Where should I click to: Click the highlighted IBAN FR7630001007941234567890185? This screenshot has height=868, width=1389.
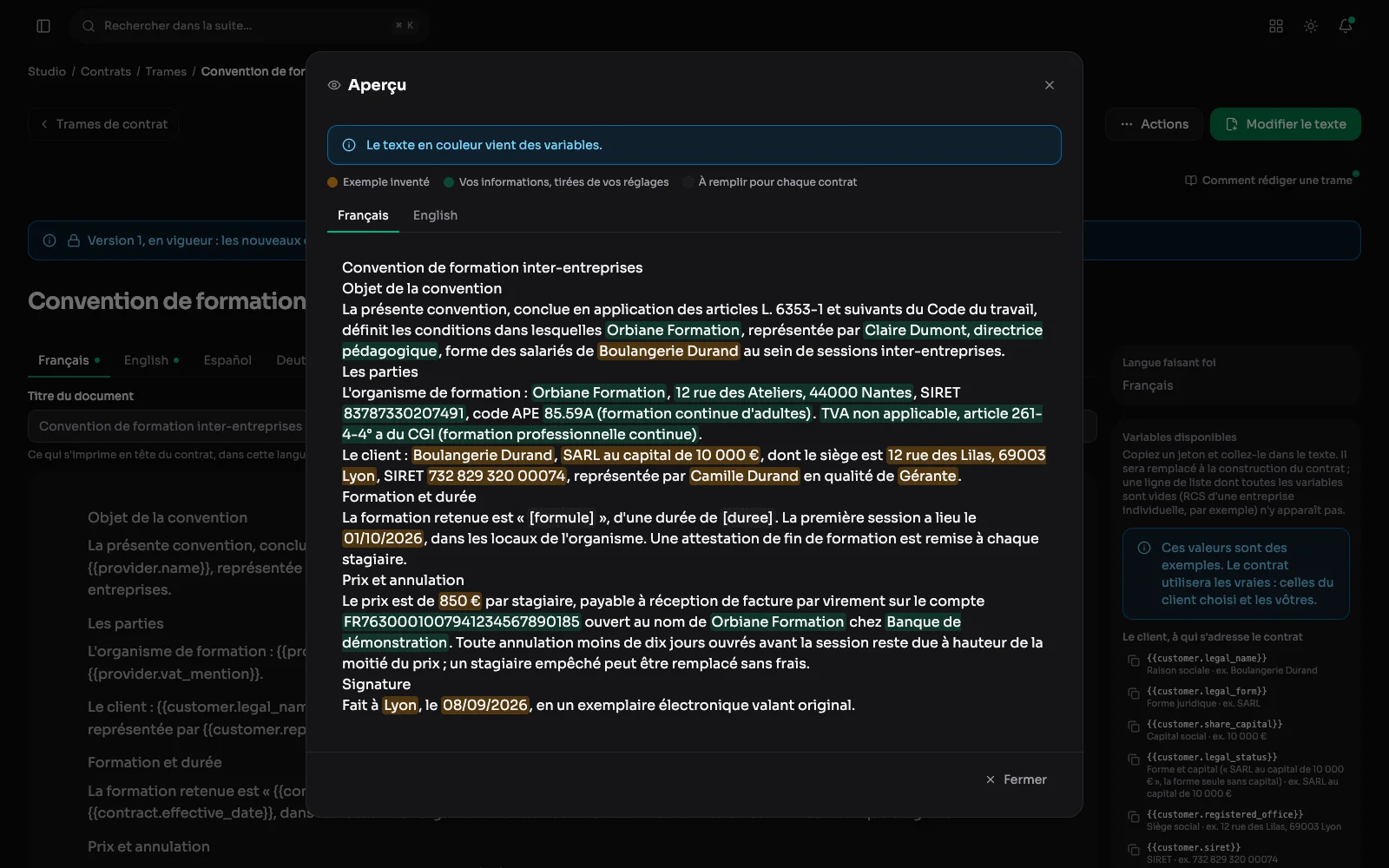pyautogui.click(x=462, y=621)
